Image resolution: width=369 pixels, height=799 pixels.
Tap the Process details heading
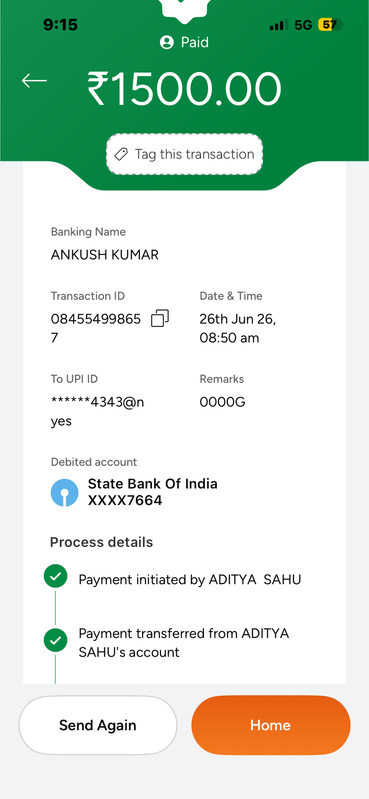pos(101,542)
